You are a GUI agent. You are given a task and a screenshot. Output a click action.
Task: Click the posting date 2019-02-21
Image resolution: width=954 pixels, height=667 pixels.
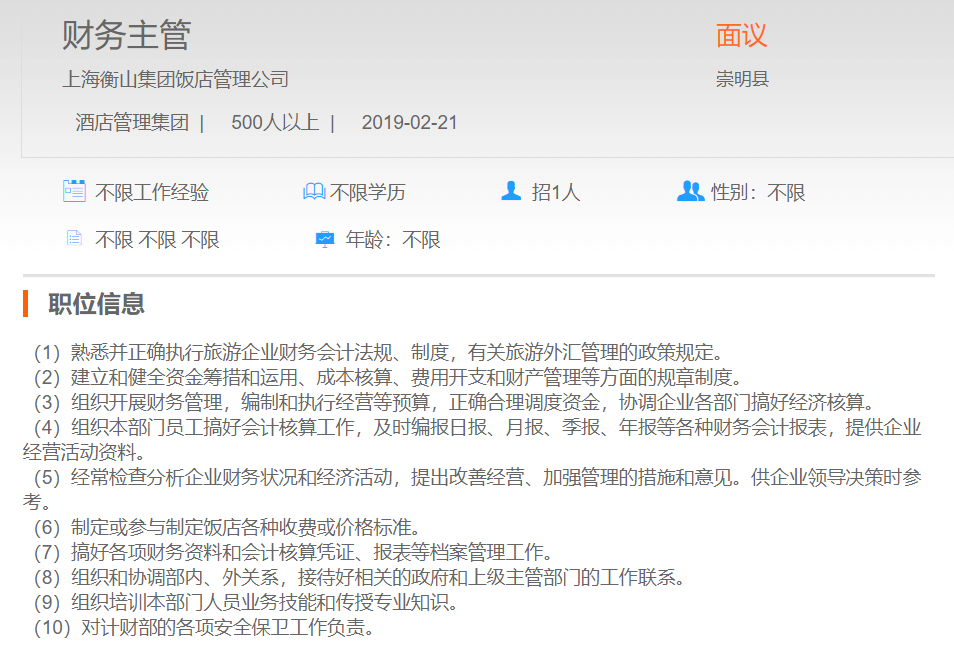pyautogui.click(x=409, y=123)
